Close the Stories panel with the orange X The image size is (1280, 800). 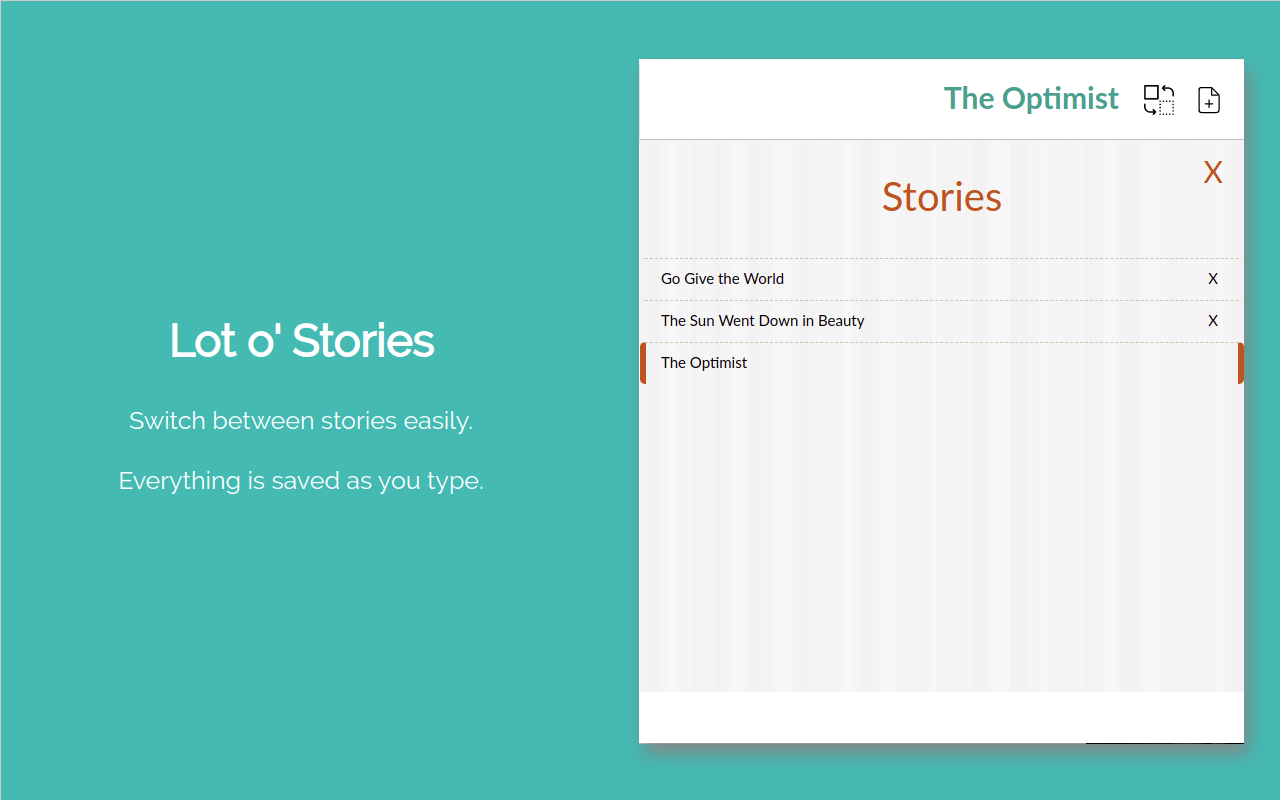[1212, 172]
